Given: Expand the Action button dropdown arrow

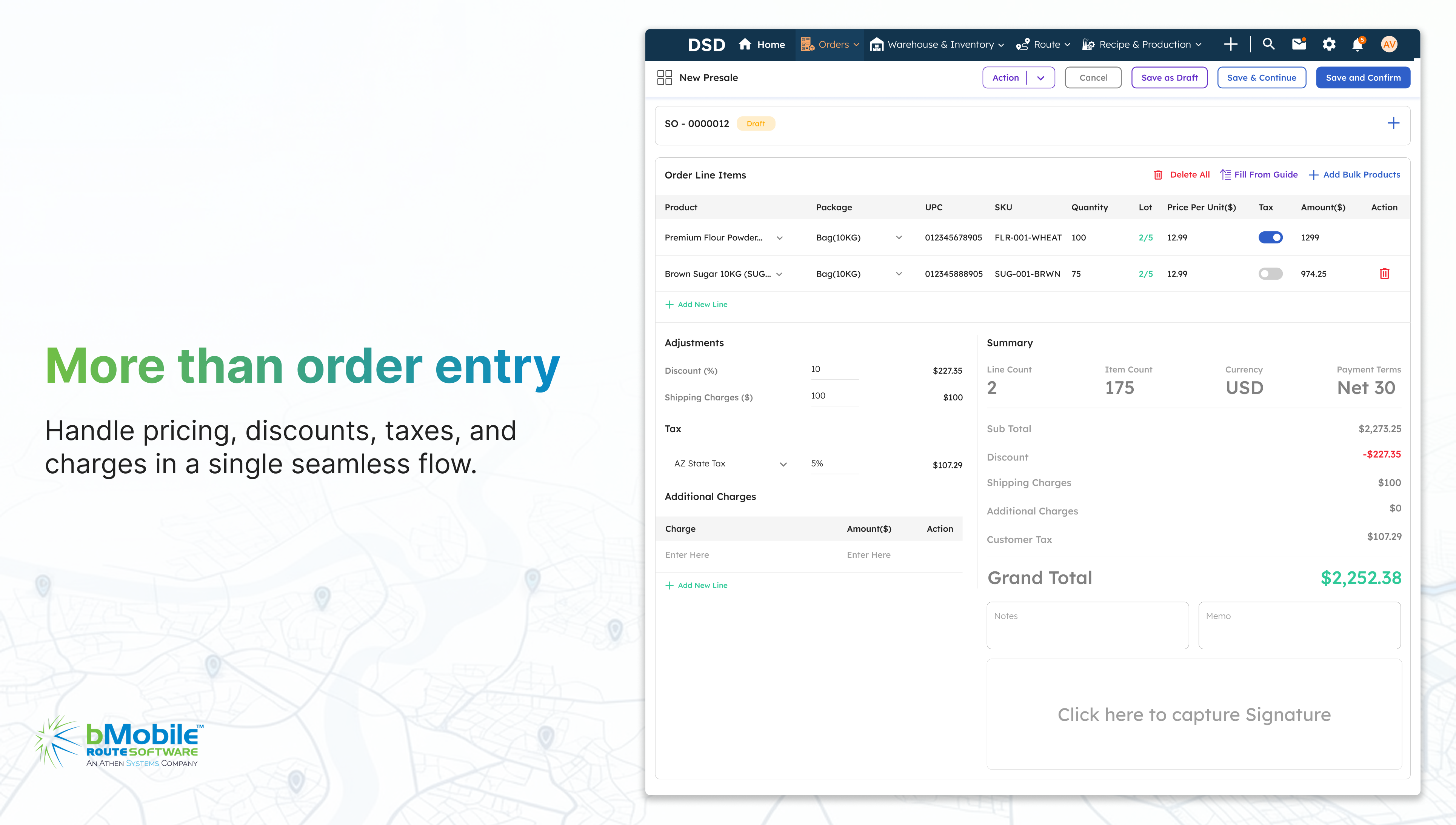Looking at the screenshot, I should 1041,78.
